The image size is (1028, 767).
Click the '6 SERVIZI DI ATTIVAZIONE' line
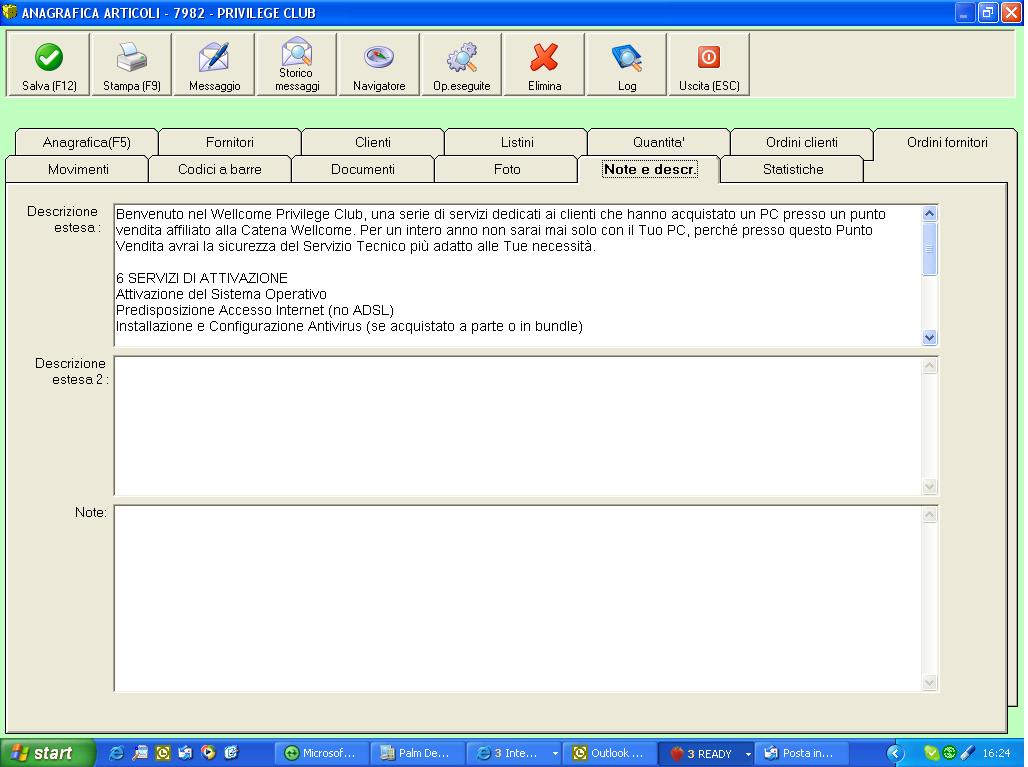[202, 278]
